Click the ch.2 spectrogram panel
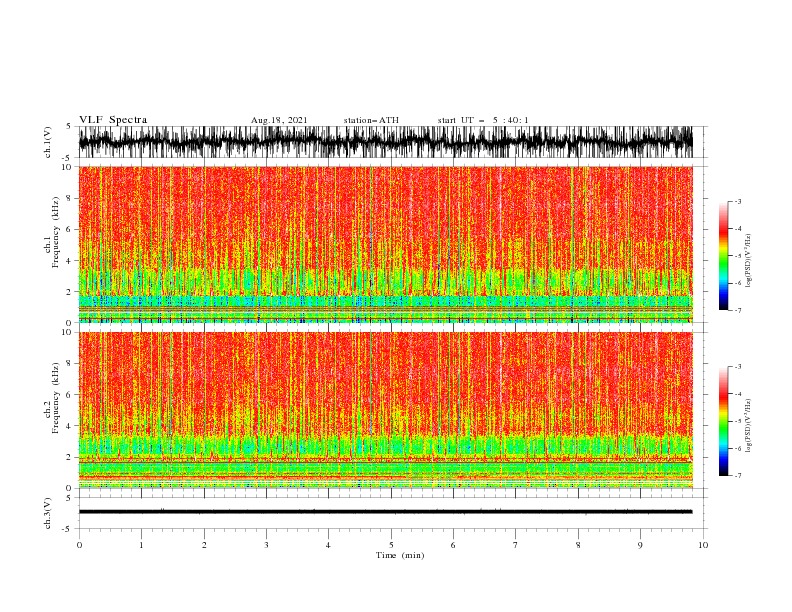Screen dimensions: 792x612 [385, 410]
